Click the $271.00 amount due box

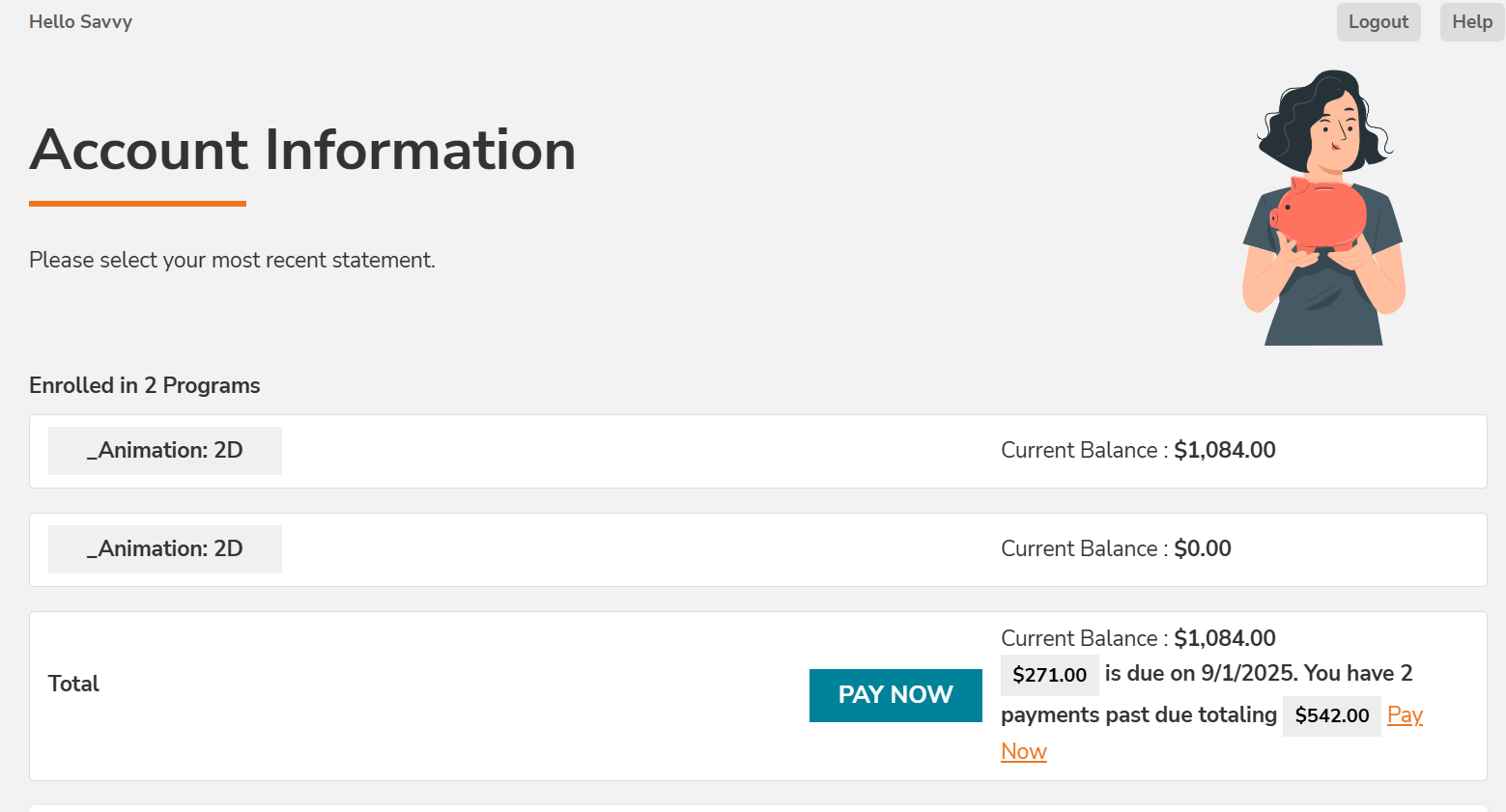(x=1049, y=675)
